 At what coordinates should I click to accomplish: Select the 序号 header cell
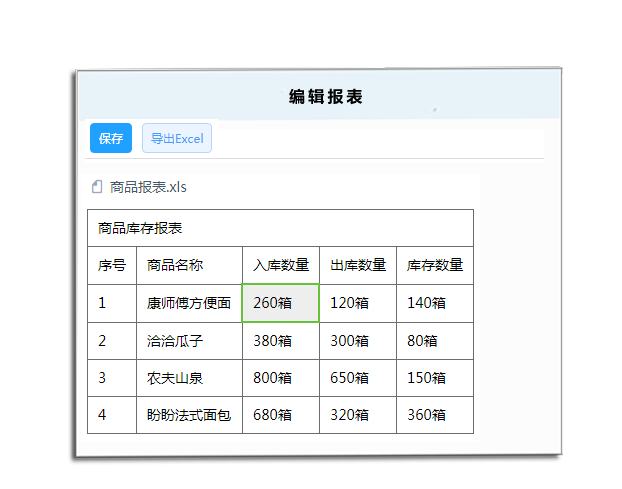112,265
